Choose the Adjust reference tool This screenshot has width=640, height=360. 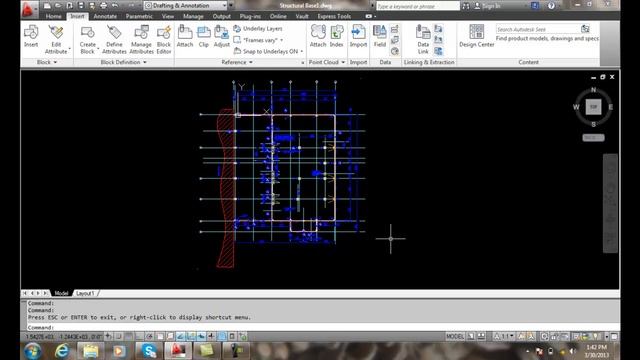pos(222,36)
